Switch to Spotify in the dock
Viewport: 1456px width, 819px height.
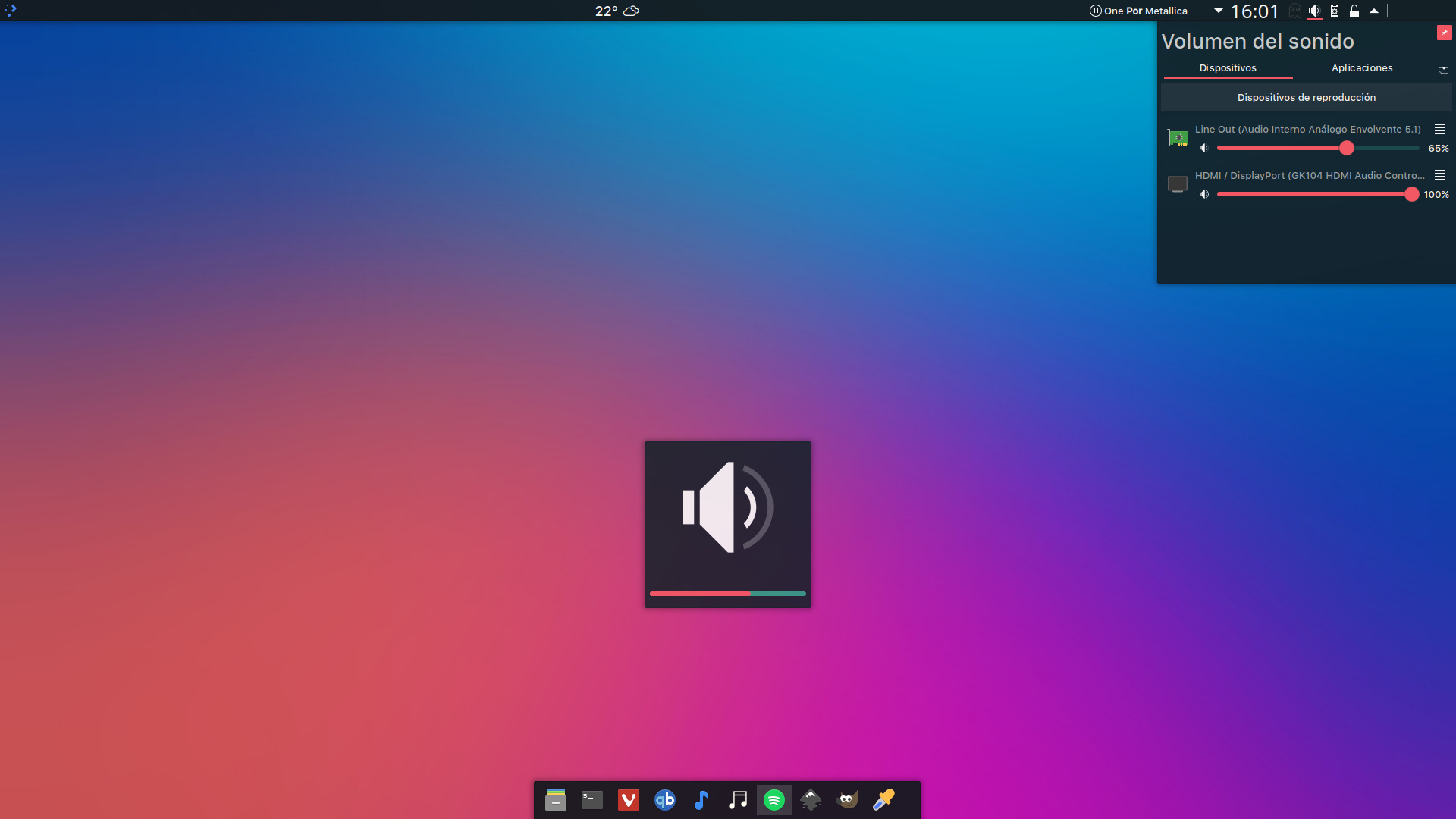[774, 800]
